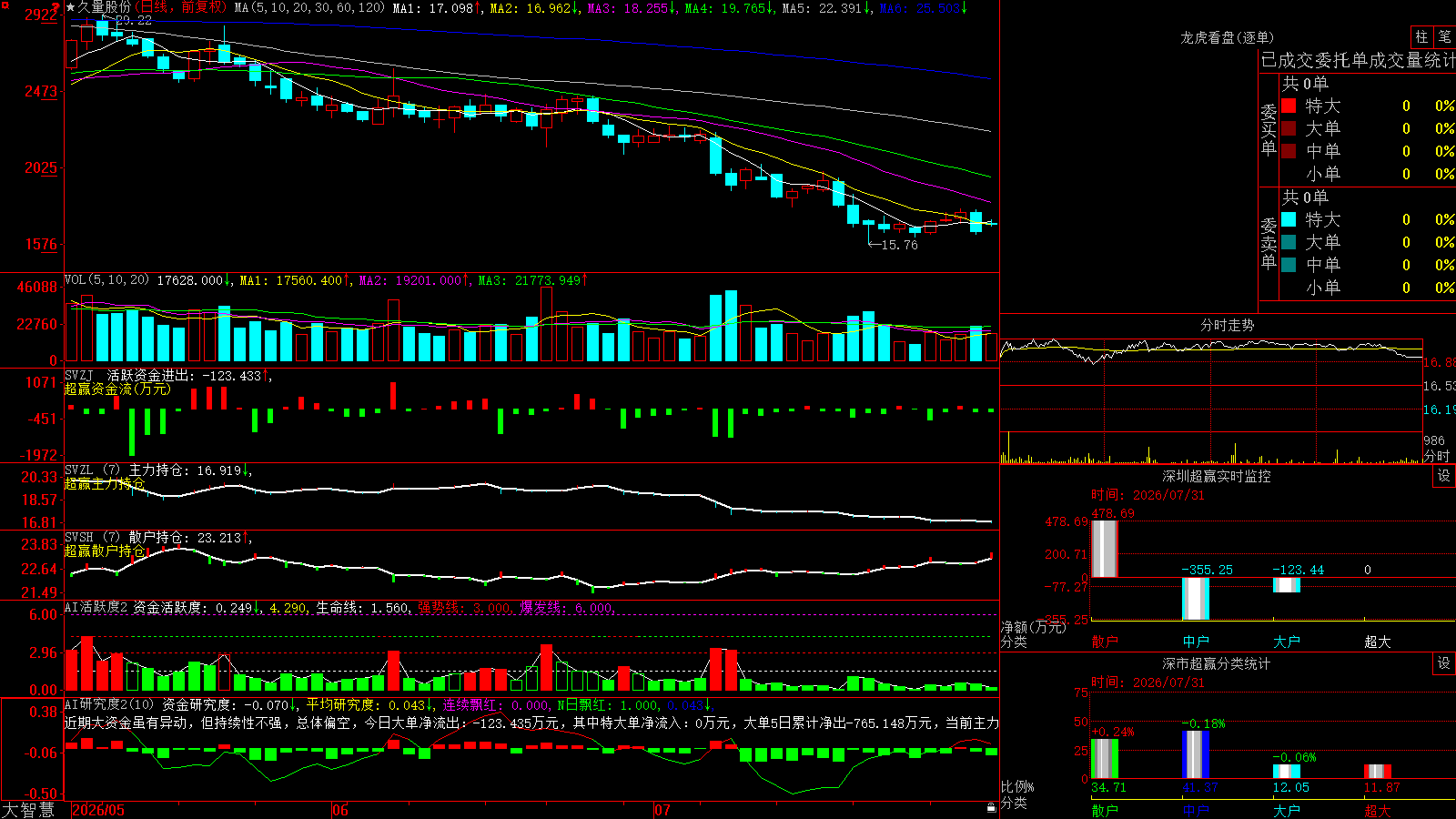Select 中户 category in 深圳超赢实时监控
1456x819 pixels.
click(1196, 642)
